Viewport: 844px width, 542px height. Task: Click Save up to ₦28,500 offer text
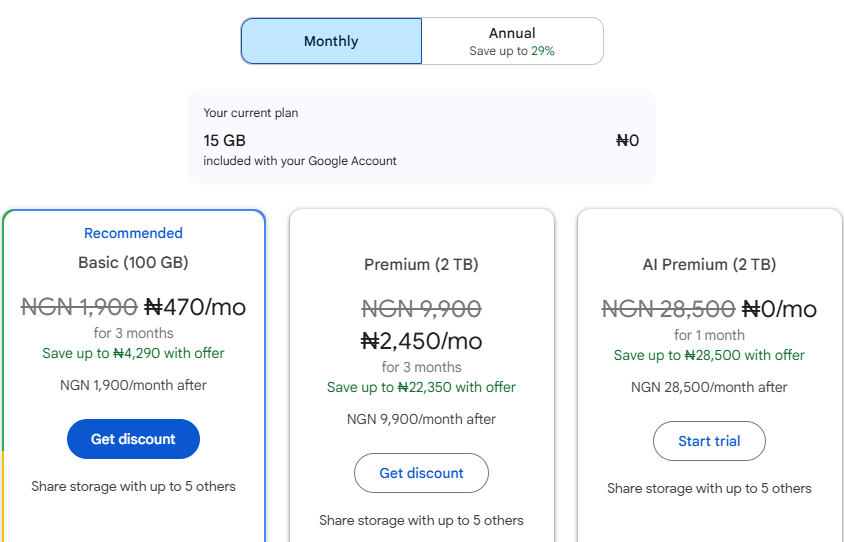pyautogui.click(x=709, y=355)
